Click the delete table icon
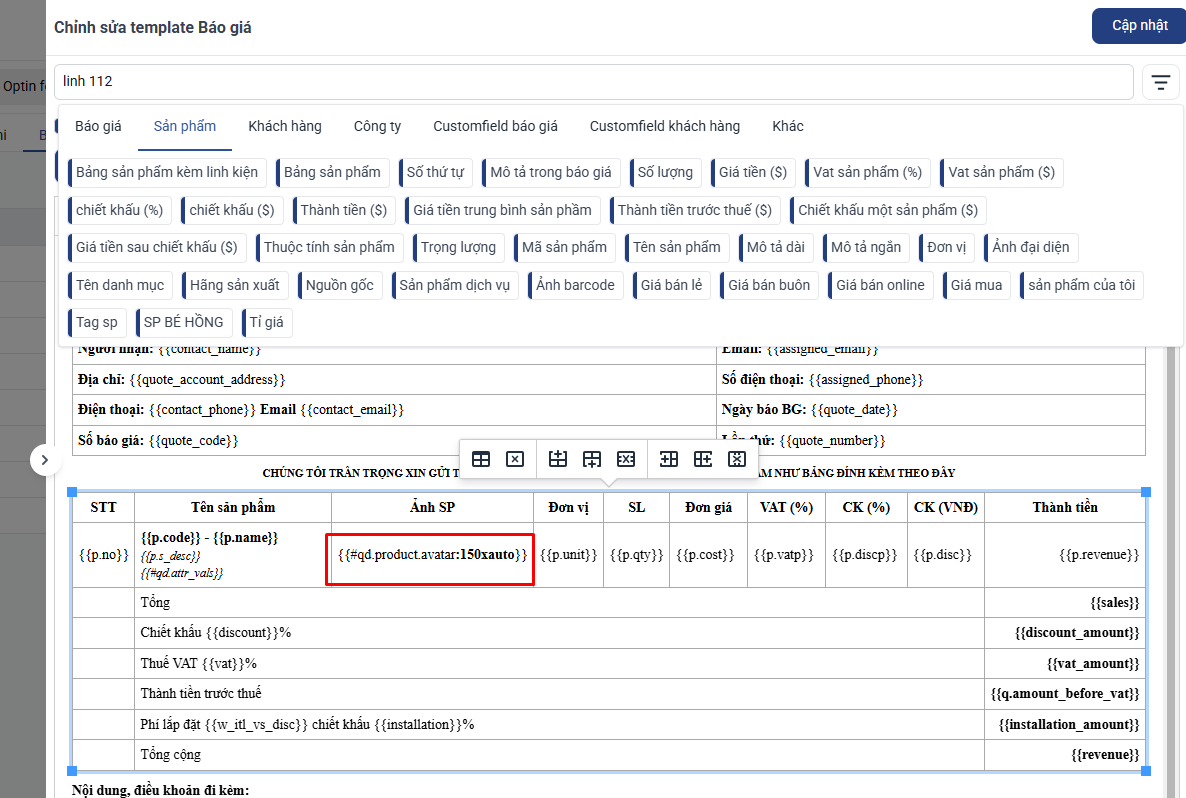1186x798 pixels. 515,459
